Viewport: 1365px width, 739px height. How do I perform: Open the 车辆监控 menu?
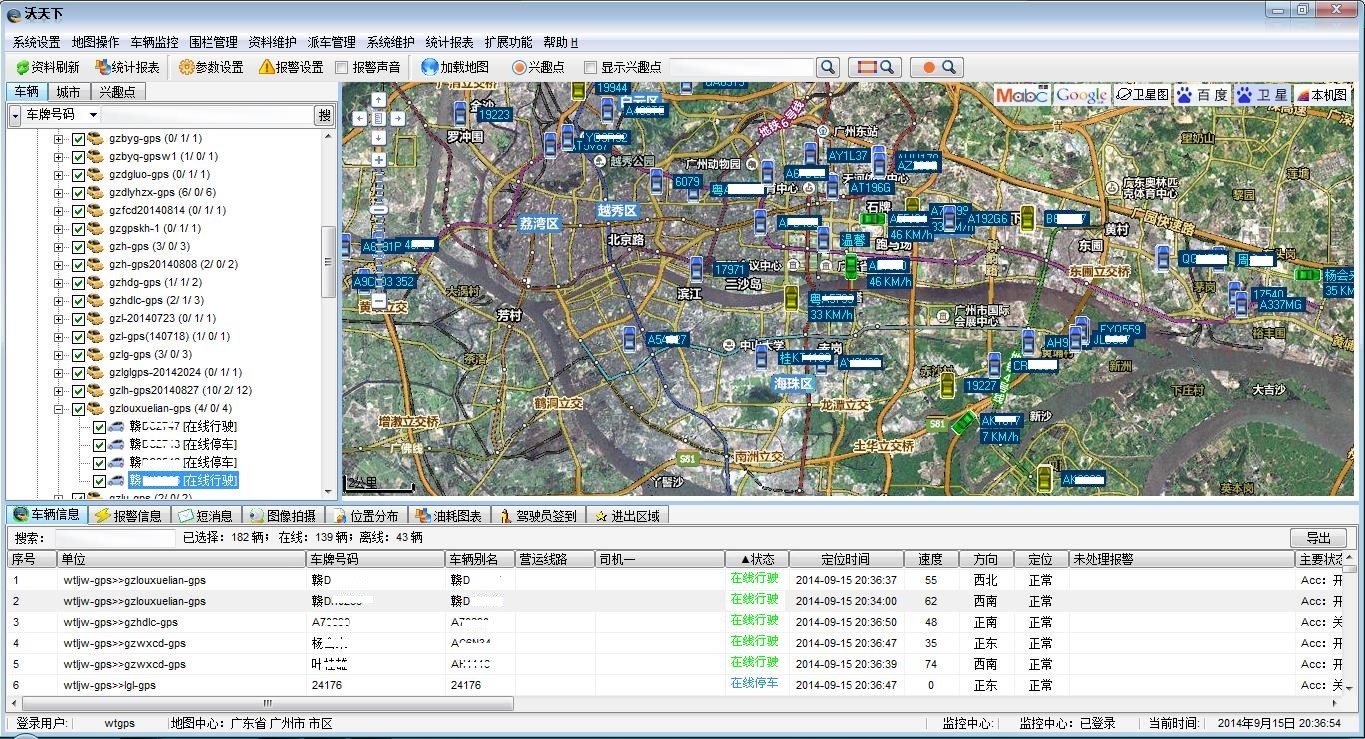click(154, 42)
